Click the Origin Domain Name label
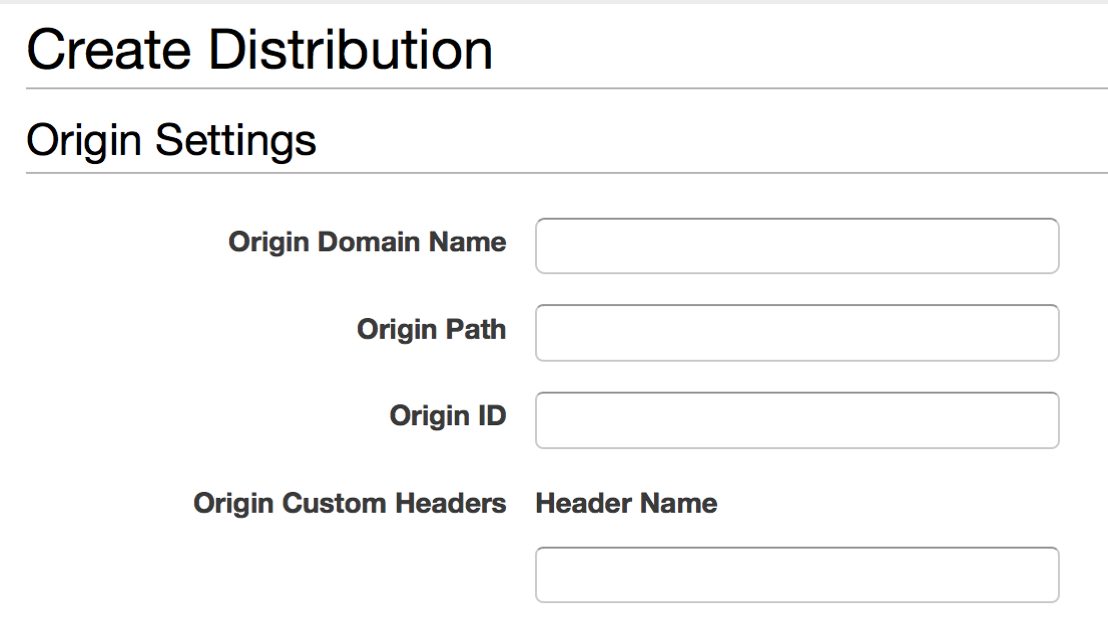The image size is (1108, 628). pyautogui.click(x=367, y=242)
